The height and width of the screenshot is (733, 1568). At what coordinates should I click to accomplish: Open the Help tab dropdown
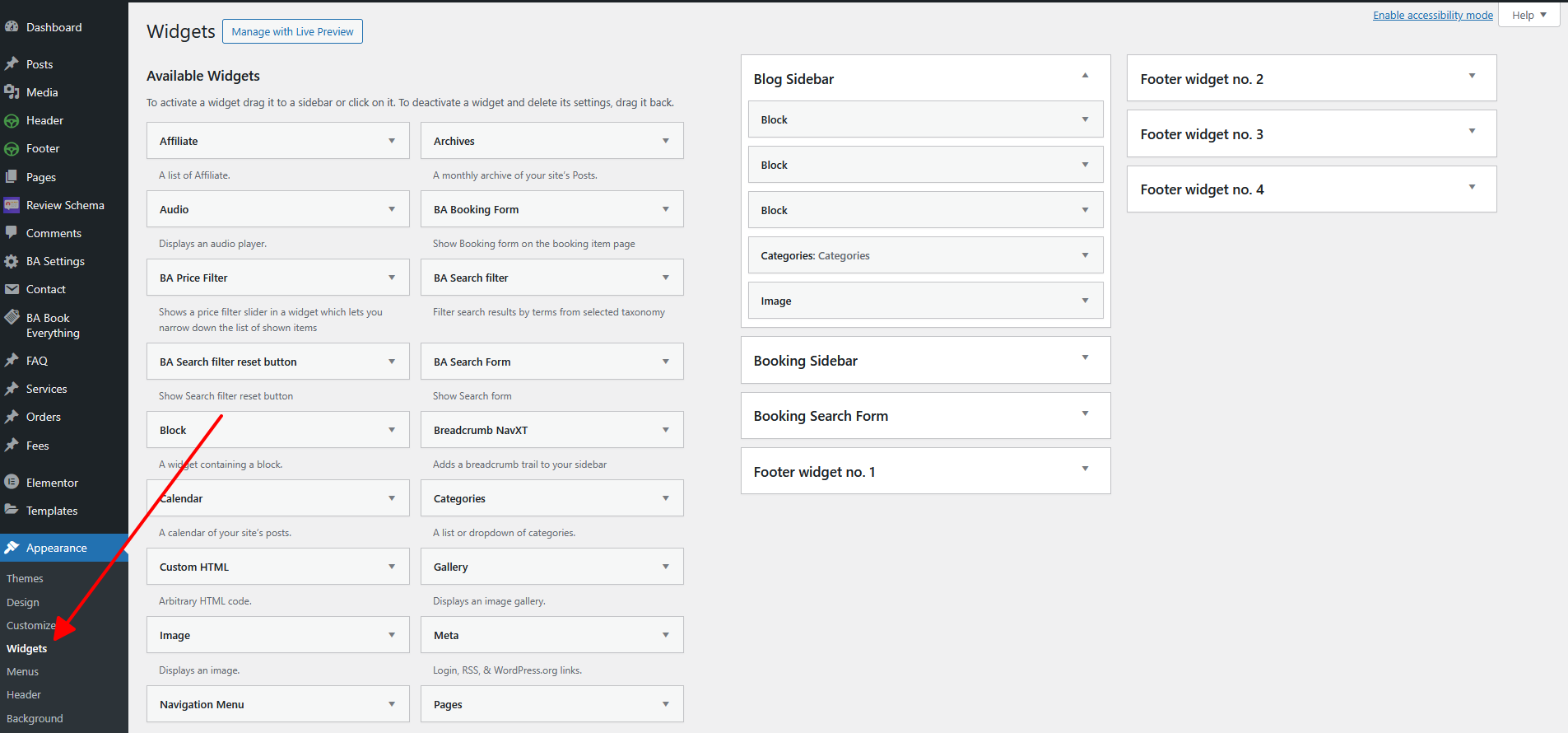tap(1529, 15)
